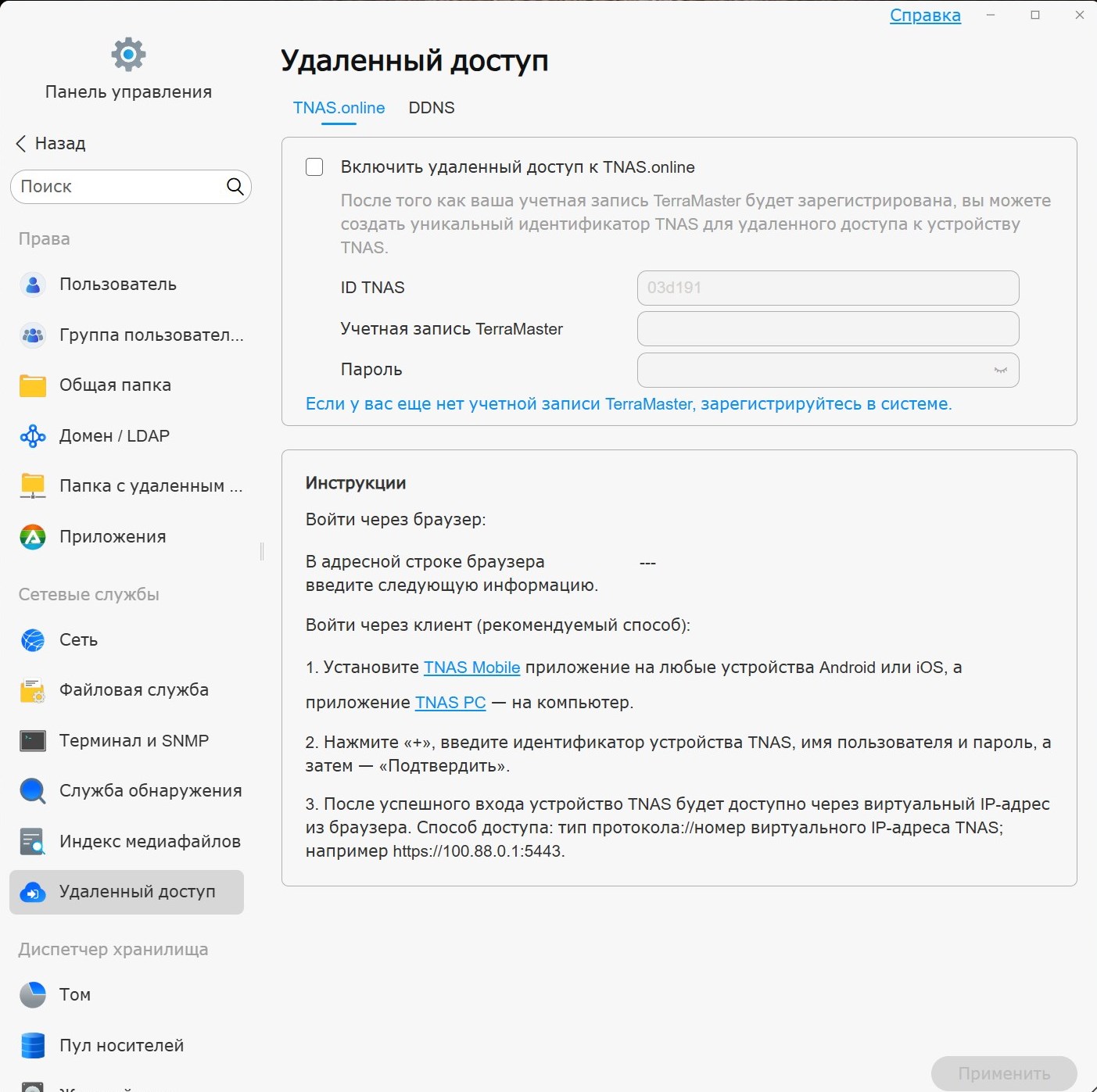
Task: Click the Сетевые службы section label
Action: pyautogui.click(x=88, y=595)
